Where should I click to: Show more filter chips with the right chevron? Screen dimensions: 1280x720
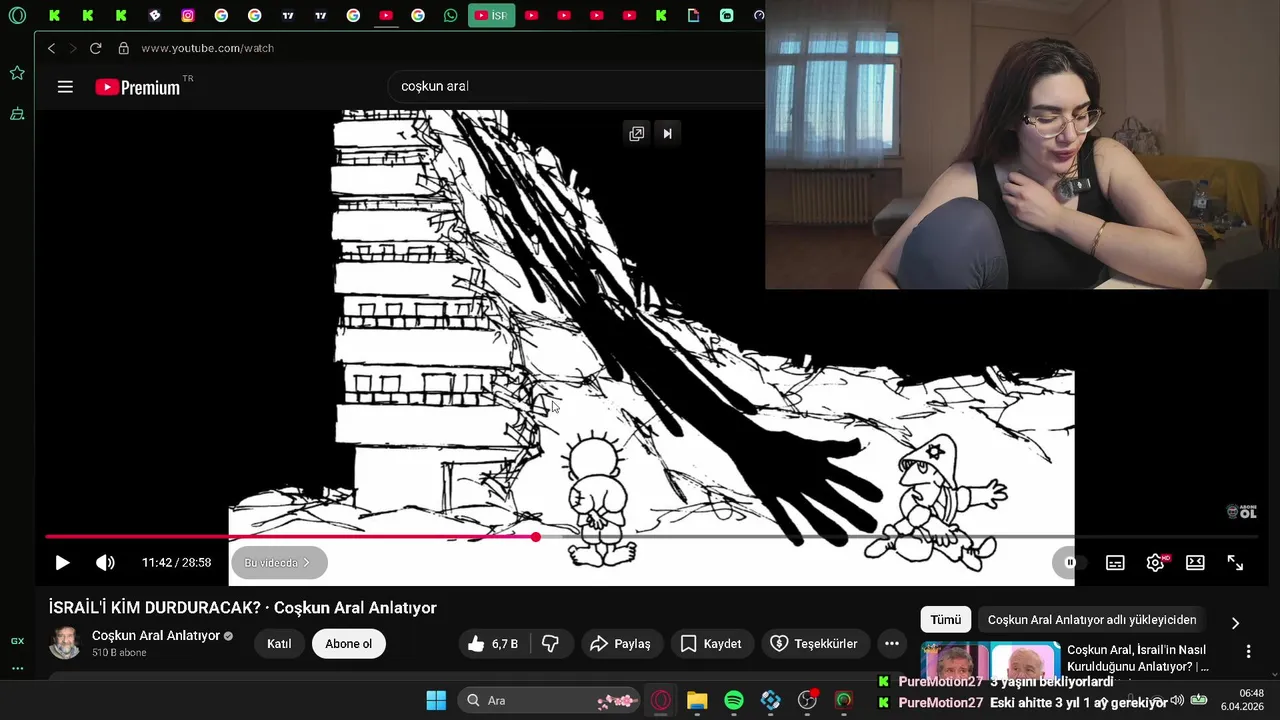pyautogui.click(x=1235, y=623)
